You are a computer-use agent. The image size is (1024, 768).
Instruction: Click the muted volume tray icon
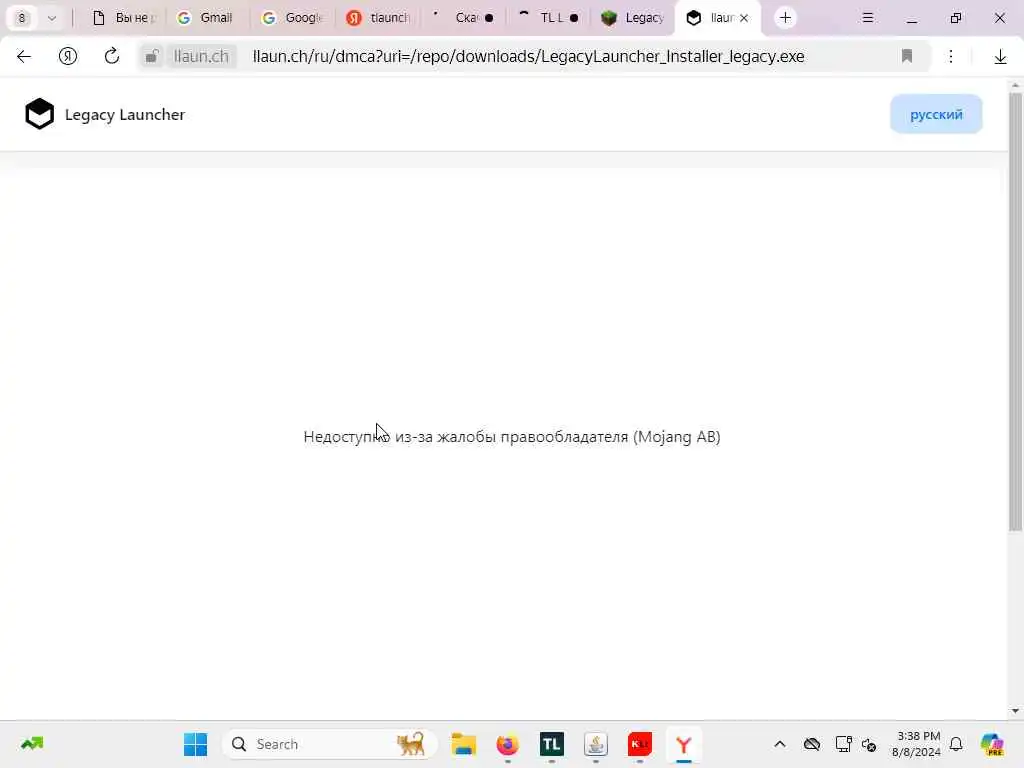869,744
